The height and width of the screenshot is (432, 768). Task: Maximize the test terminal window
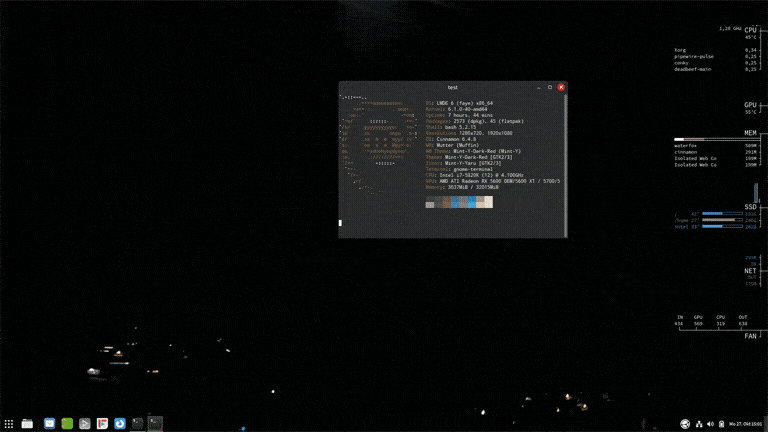click(550, 88)
